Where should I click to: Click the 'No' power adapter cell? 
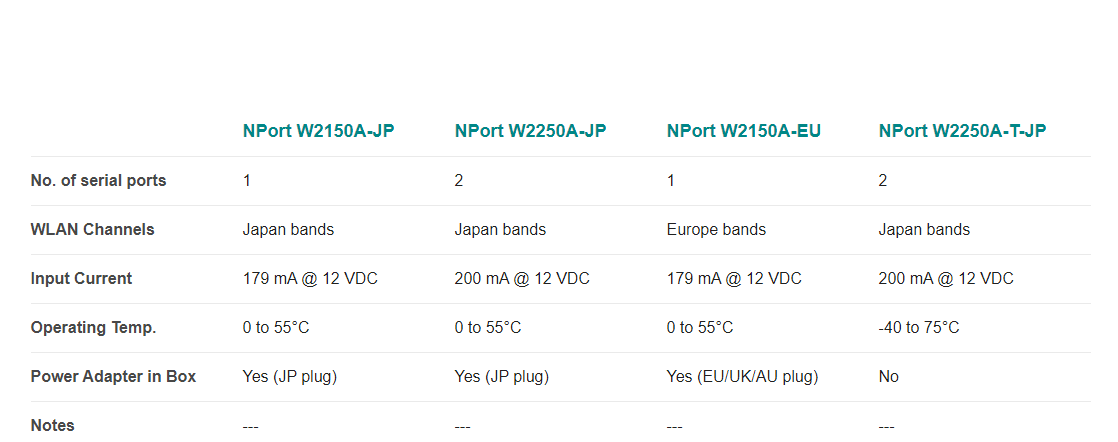pyautogui.click(x=888, y=376)
